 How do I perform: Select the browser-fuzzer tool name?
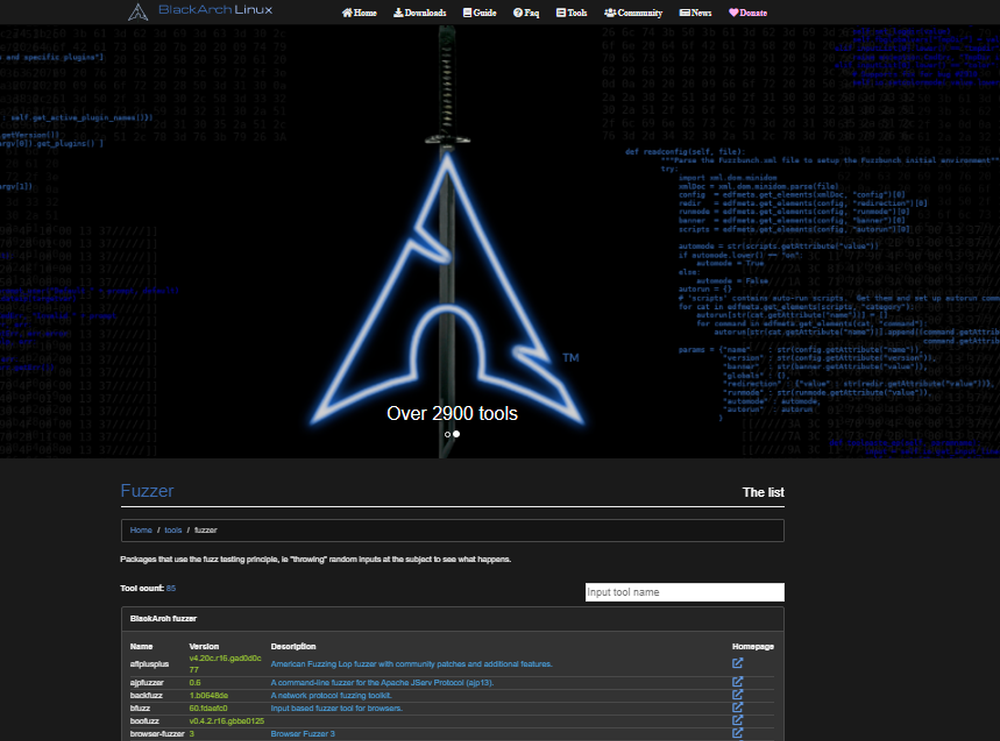tap(157, 733)
